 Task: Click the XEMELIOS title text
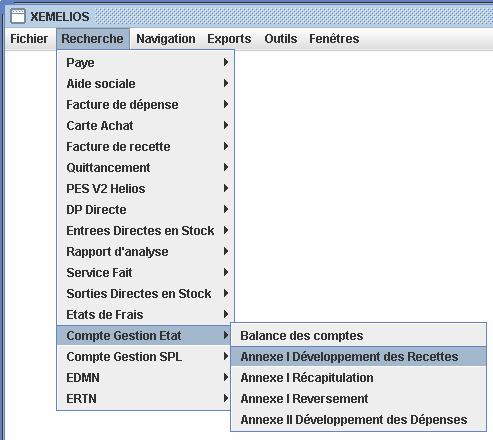(x=60, y=17)
